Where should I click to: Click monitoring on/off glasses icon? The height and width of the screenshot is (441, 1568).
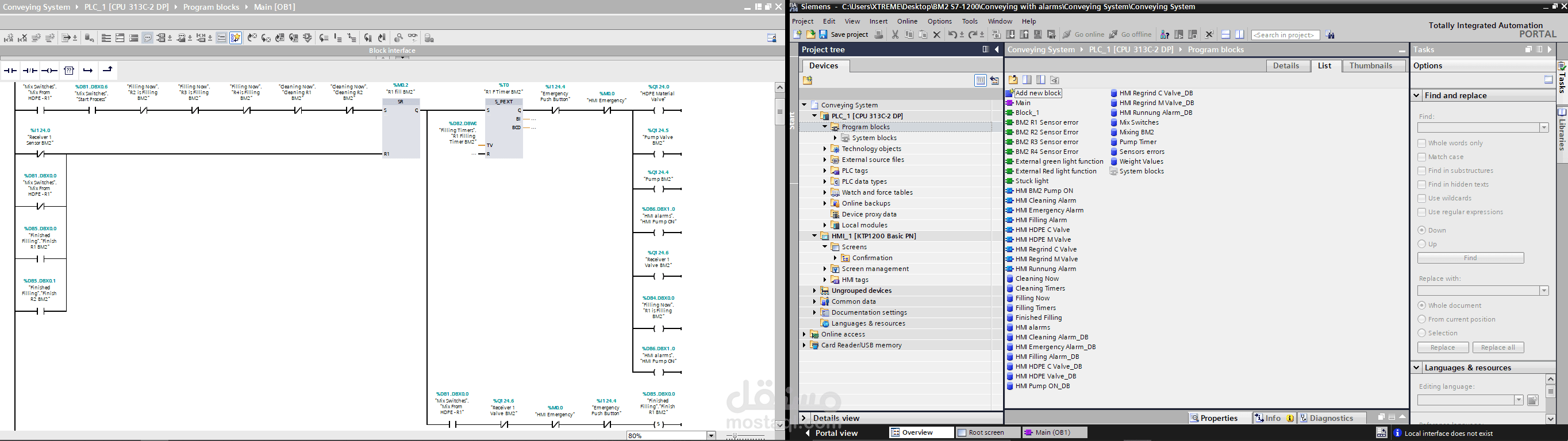[x=413, y=37]
